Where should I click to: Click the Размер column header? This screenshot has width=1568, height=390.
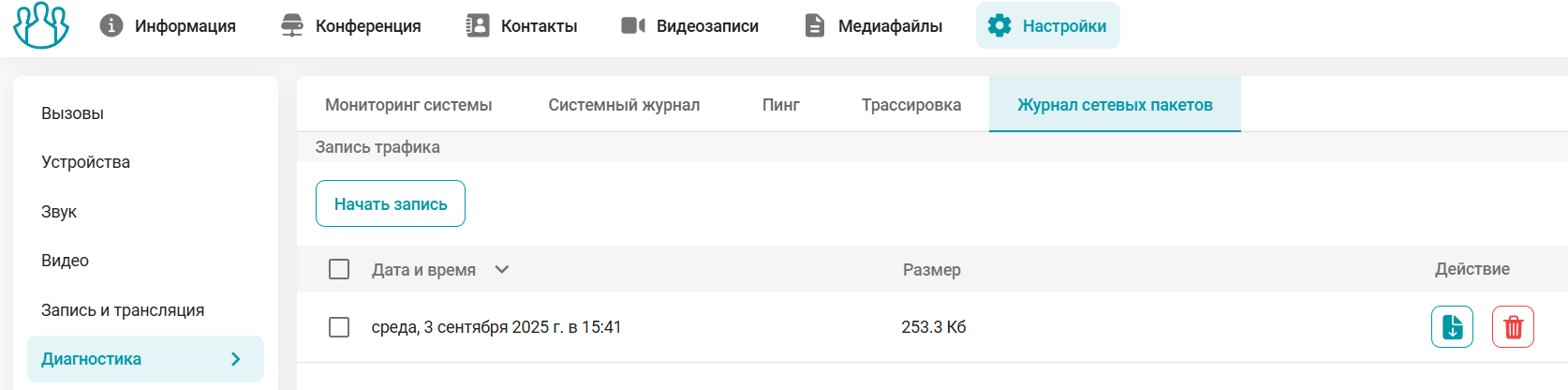point(931,270)
